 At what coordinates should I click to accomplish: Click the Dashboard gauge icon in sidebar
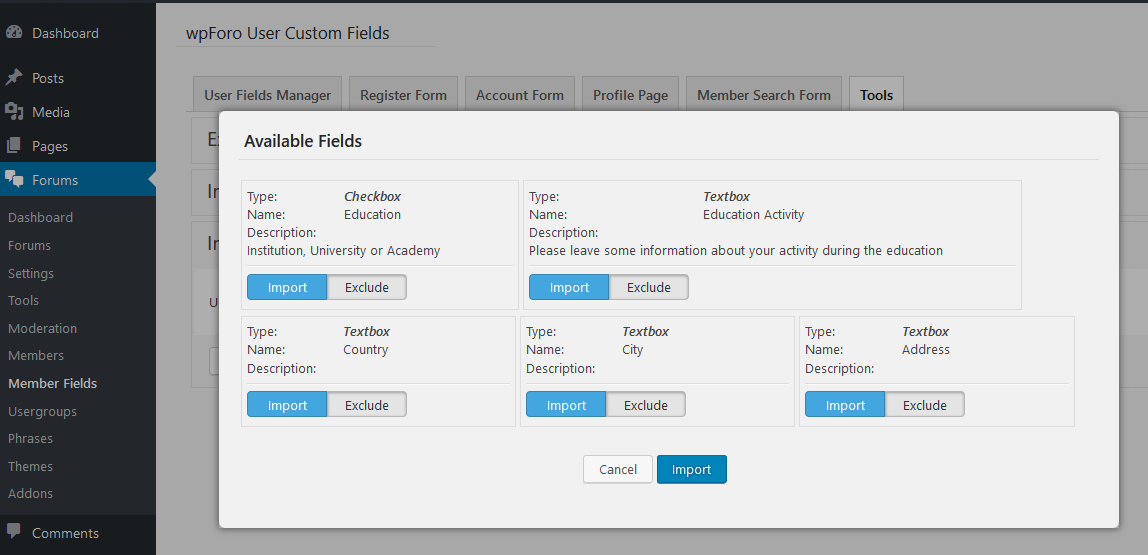tap(14, 33)
